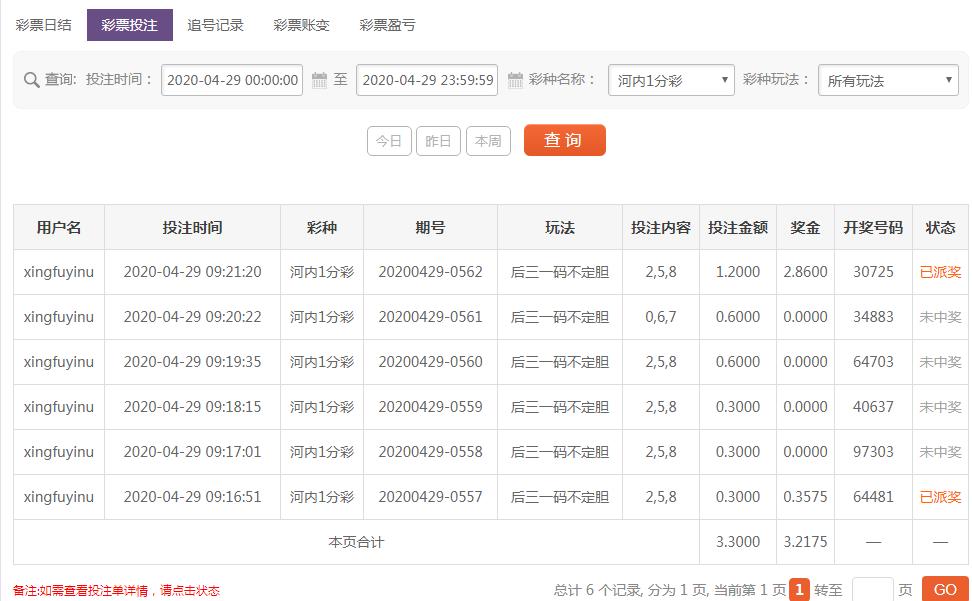Open the 彩票盈亏 tab
This screenshot has height=601, width=972.
(387, 25)
